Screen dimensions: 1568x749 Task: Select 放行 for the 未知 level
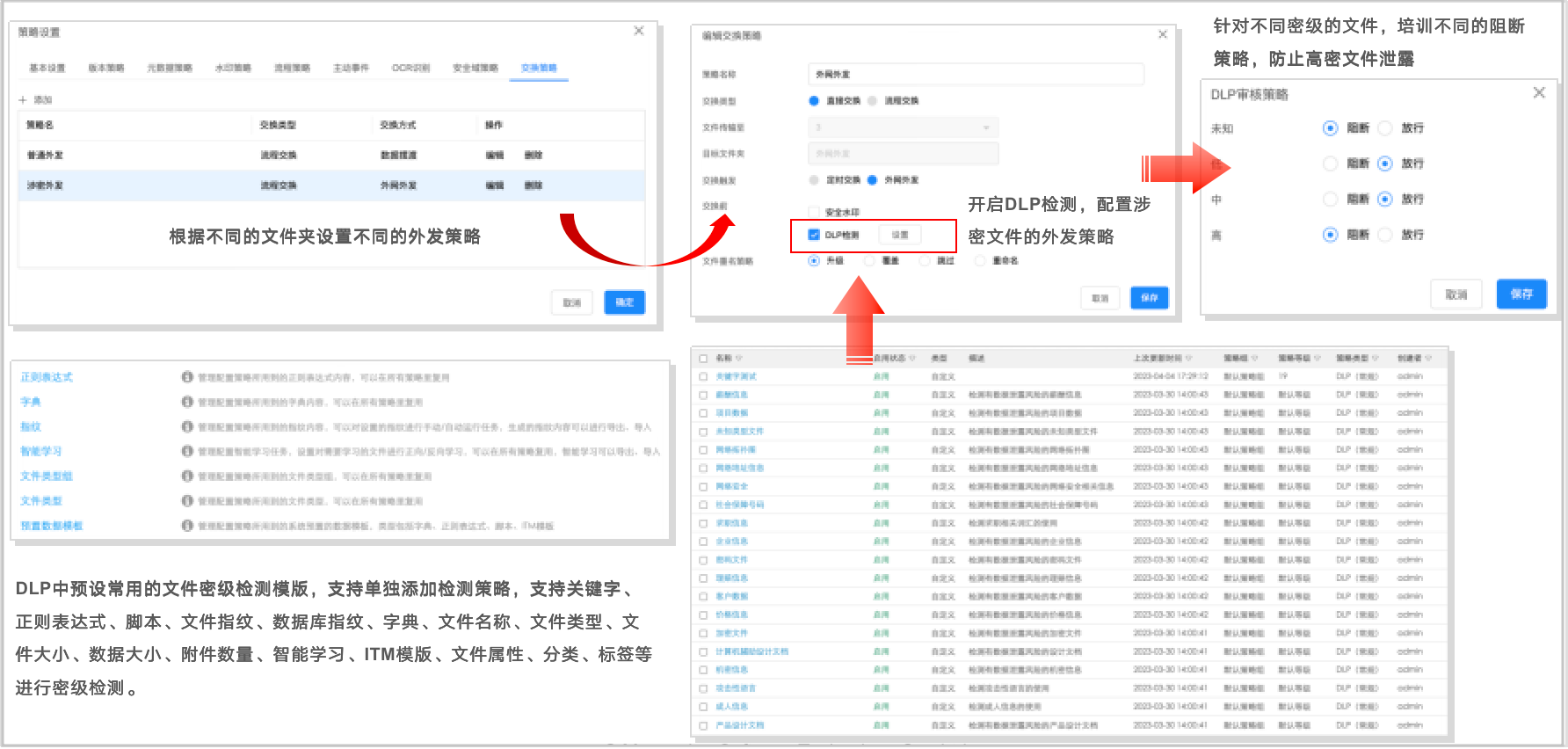coord(1385,128)
